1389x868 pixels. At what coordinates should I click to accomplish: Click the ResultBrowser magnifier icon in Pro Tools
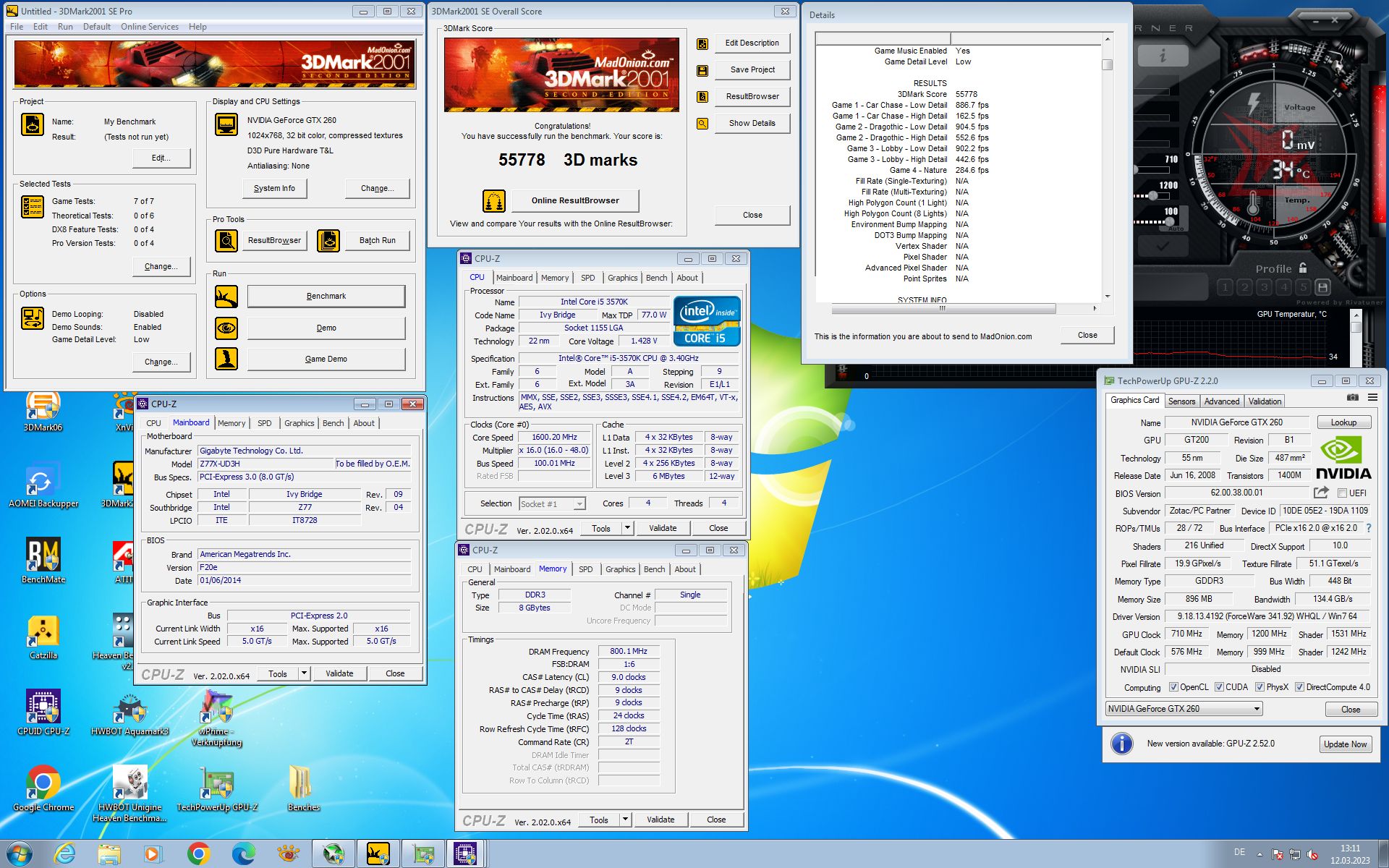pos(226,240)
